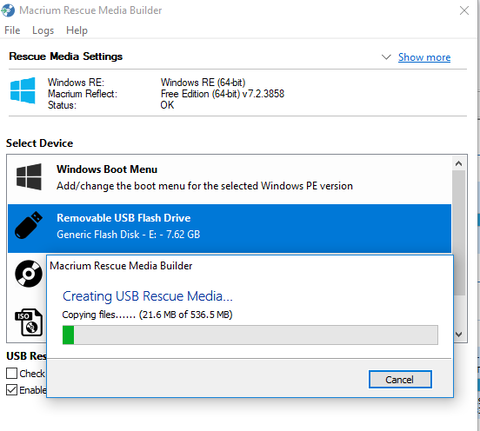Click the device list scroll down arrow
This screenshot has width=480, height=431.
coord(459,334)
